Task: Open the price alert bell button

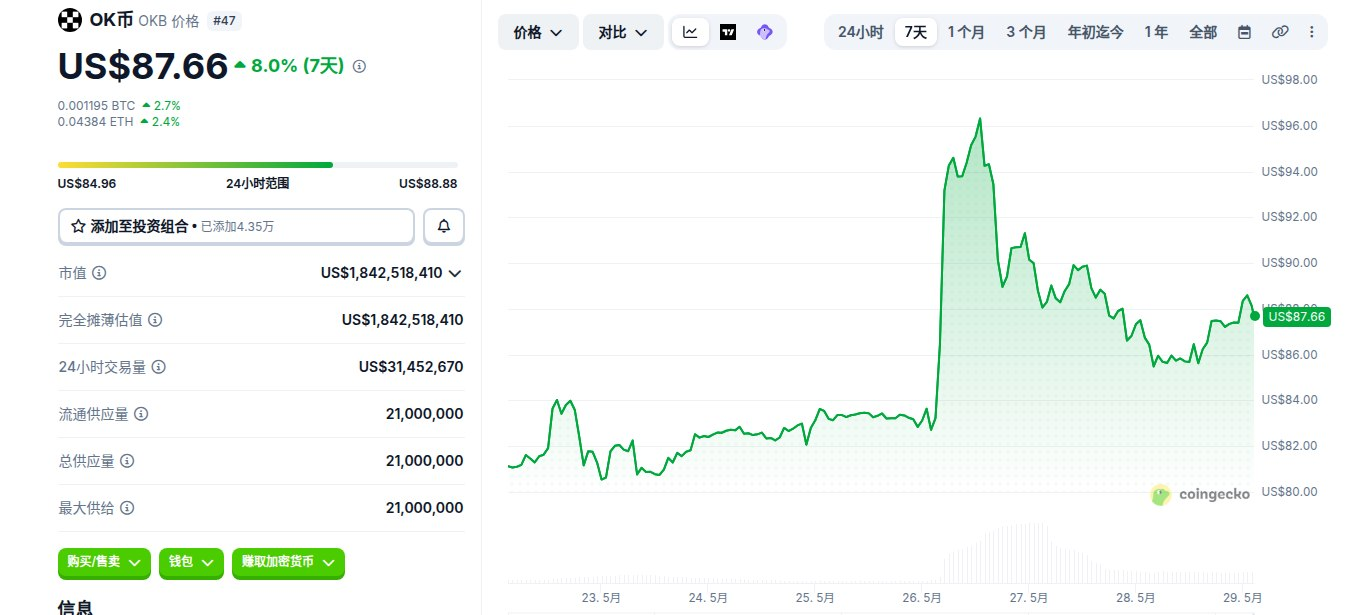Action: click(x=444, y=227)
